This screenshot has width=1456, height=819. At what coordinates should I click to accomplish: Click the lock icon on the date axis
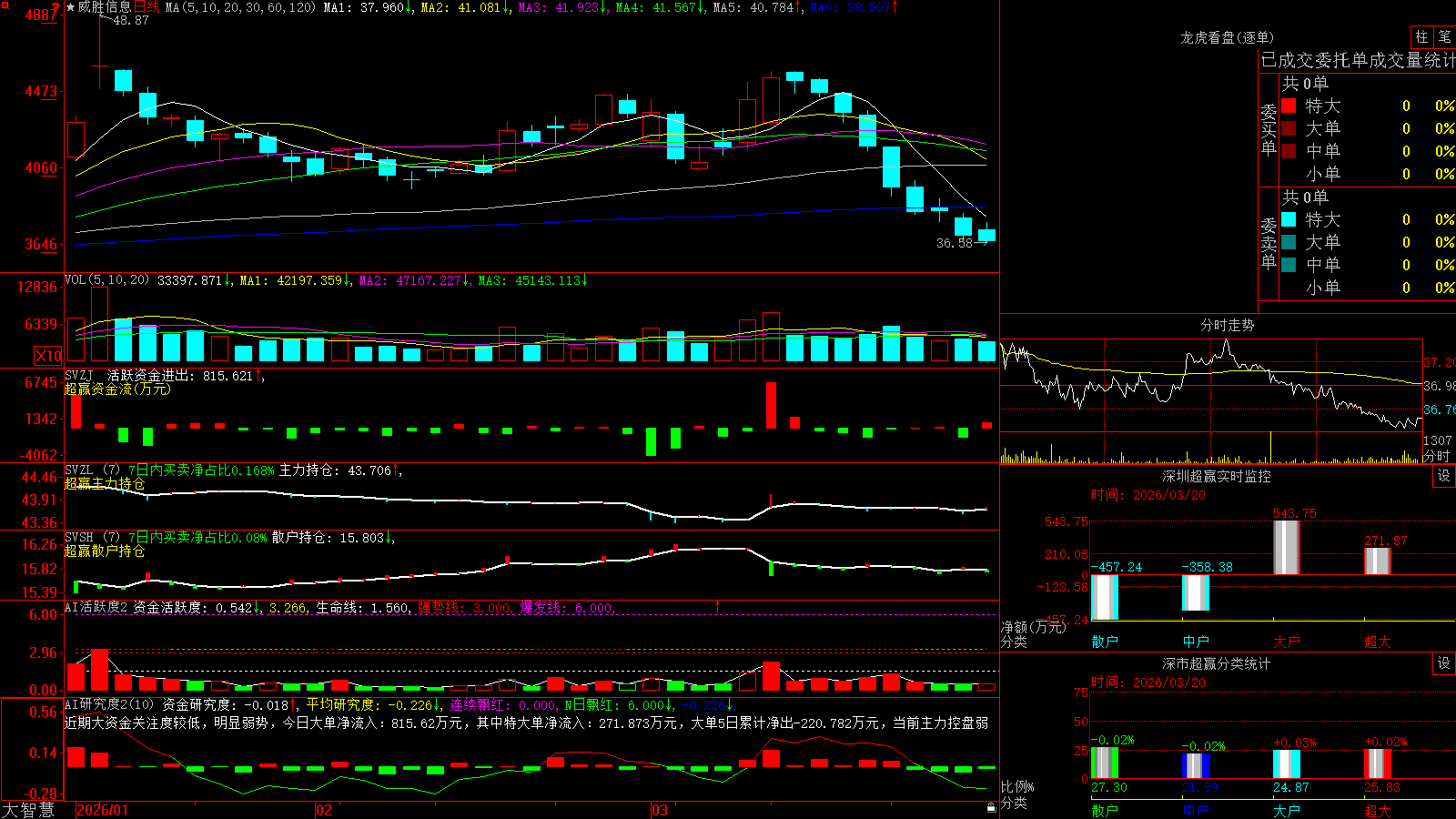(x=991, y=807)
